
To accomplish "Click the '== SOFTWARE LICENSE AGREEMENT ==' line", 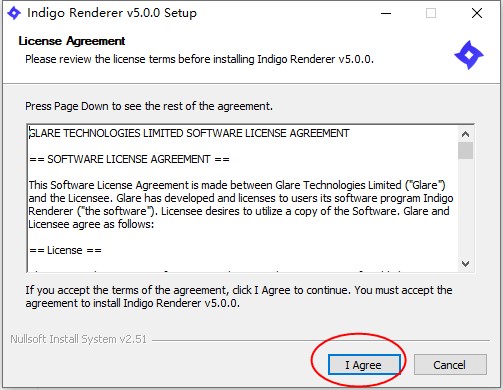I will pyautogui.click(x=129, y=159).
